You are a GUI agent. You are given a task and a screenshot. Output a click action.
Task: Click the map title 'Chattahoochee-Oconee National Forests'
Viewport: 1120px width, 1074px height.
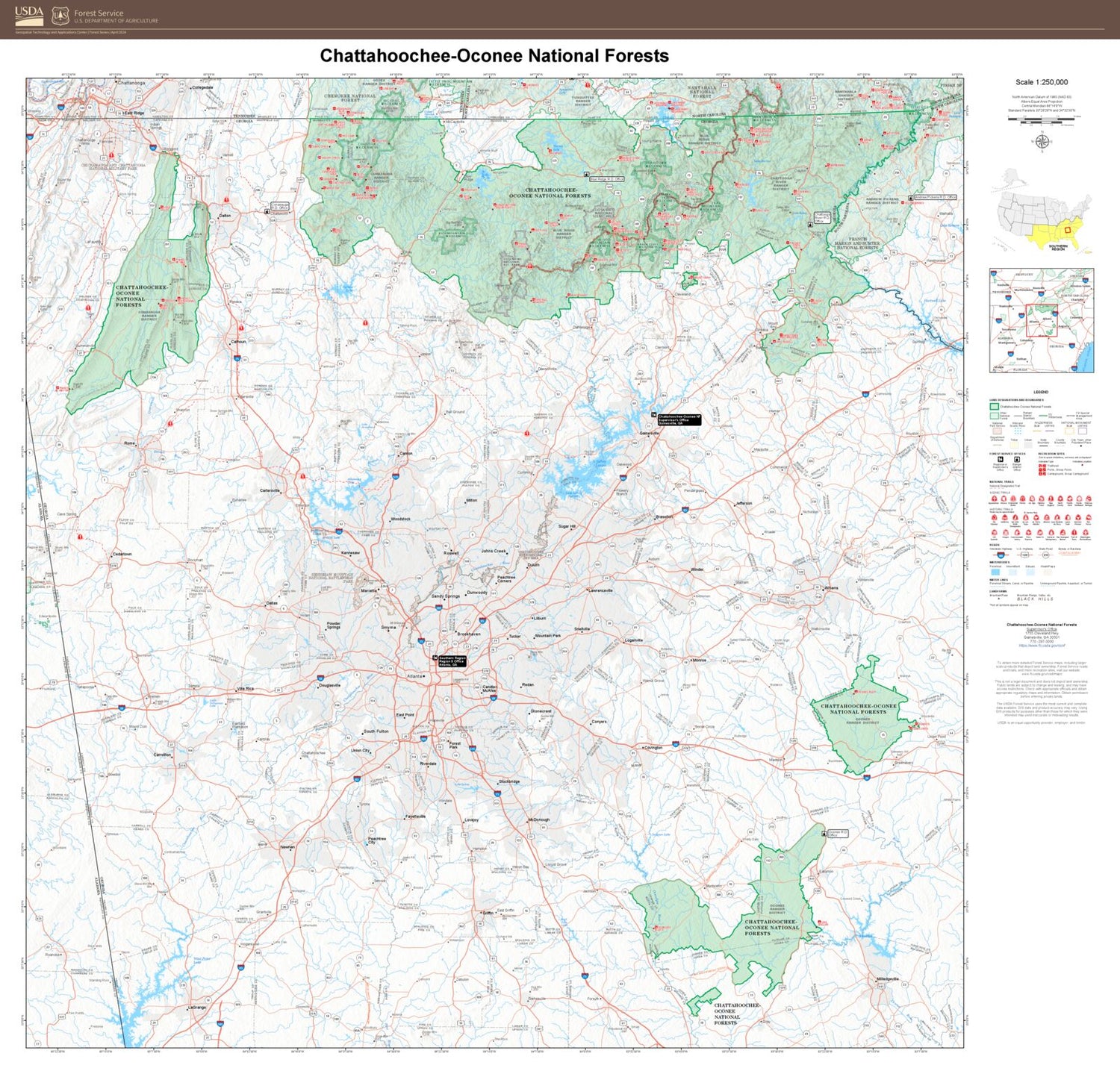[x=494, y=56]
